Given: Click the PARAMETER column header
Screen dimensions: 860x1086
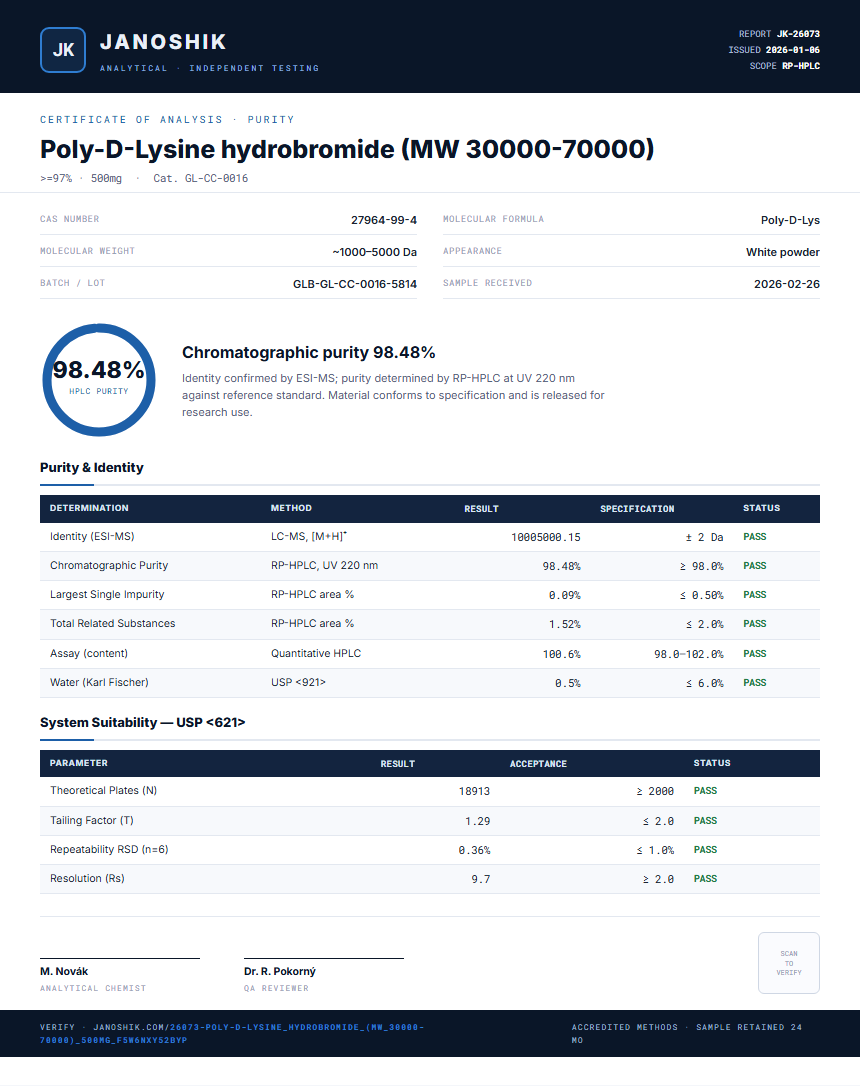Looking at the screenshot, I should 79,763.
